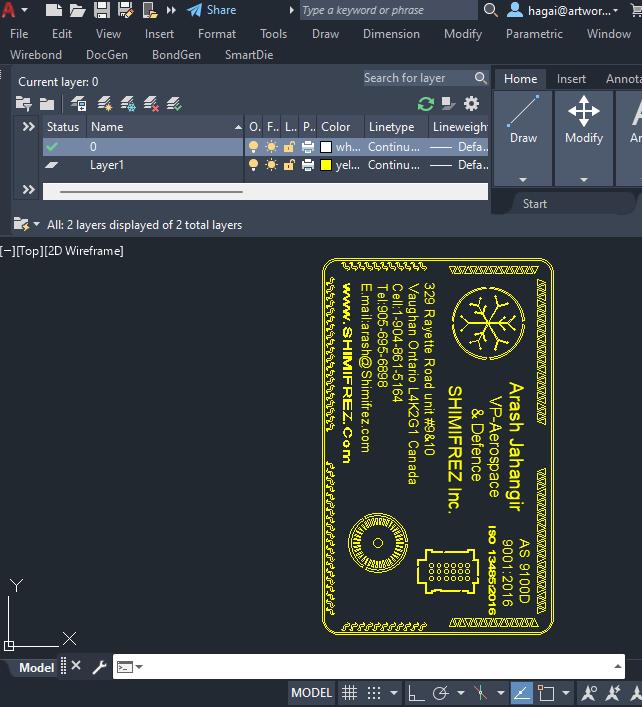This screenshot has height=707, width=642.
Task: Click the Open file folder icon
Action: tap(78, 10)
